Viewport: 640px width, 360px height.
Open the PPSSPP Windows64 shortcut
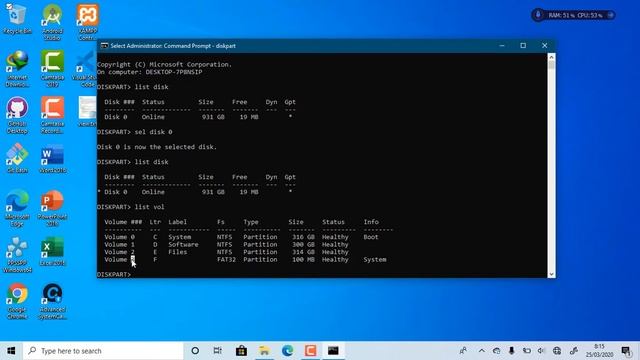pos(17,255)
